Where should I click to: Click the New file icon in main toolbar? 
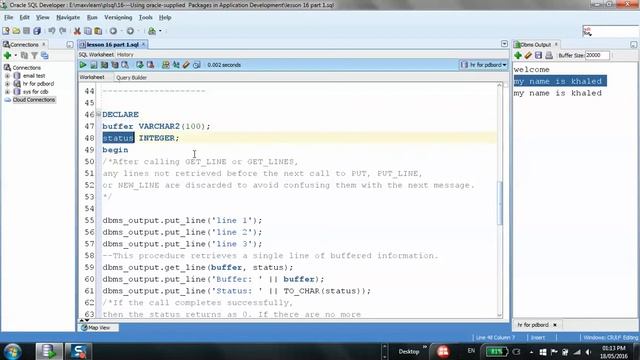pyautogui.click(x=6, y=31)
